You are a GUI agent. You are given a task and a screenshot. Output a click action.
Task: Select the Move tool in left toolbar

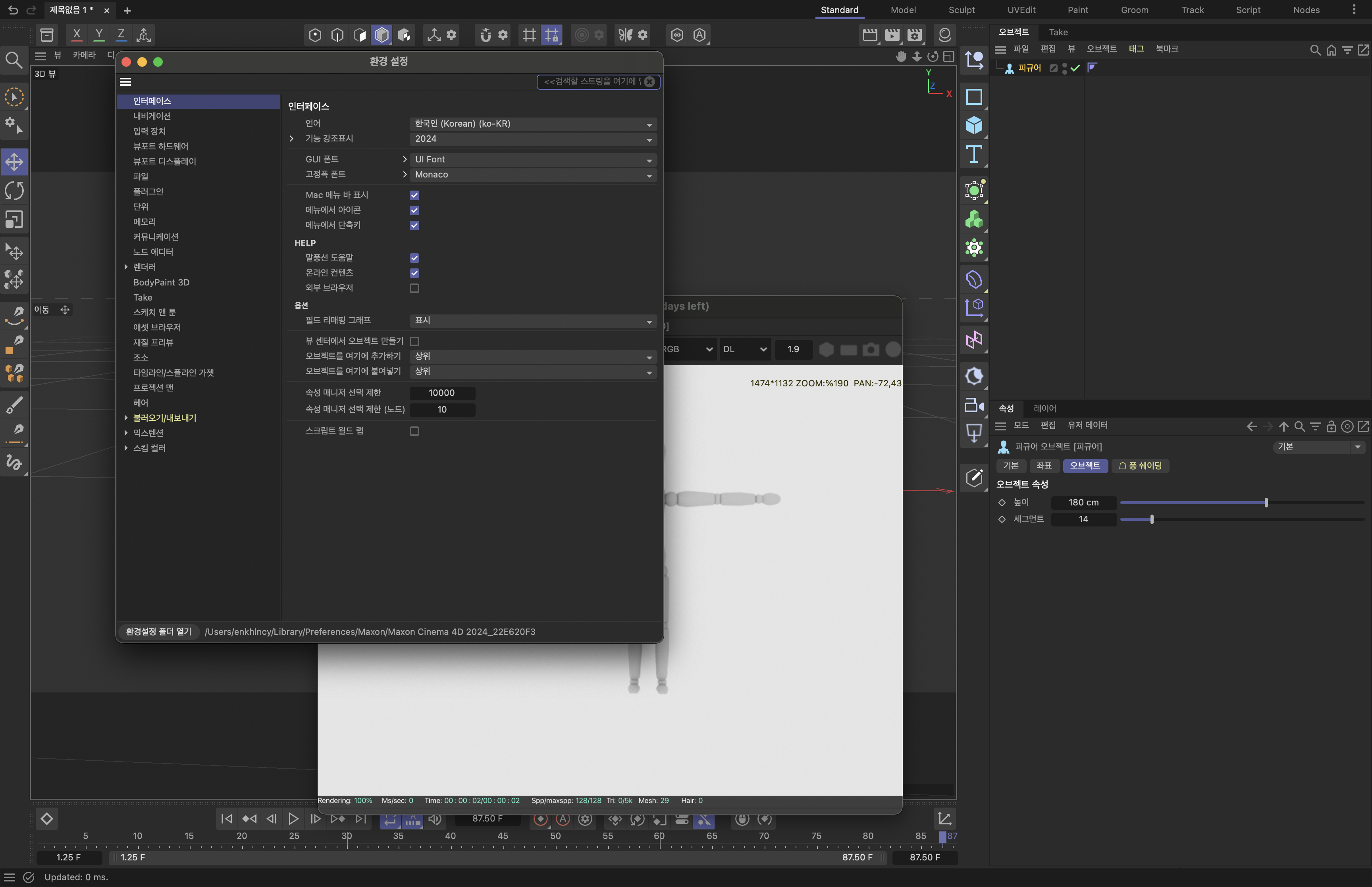coord(14,162)
